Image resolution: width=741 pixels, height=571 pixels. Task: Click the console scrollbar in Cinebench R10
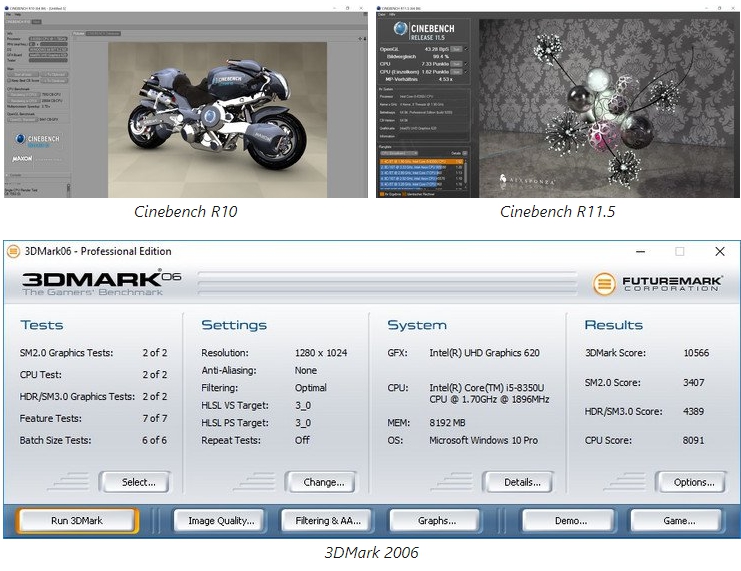coord(69,190)
